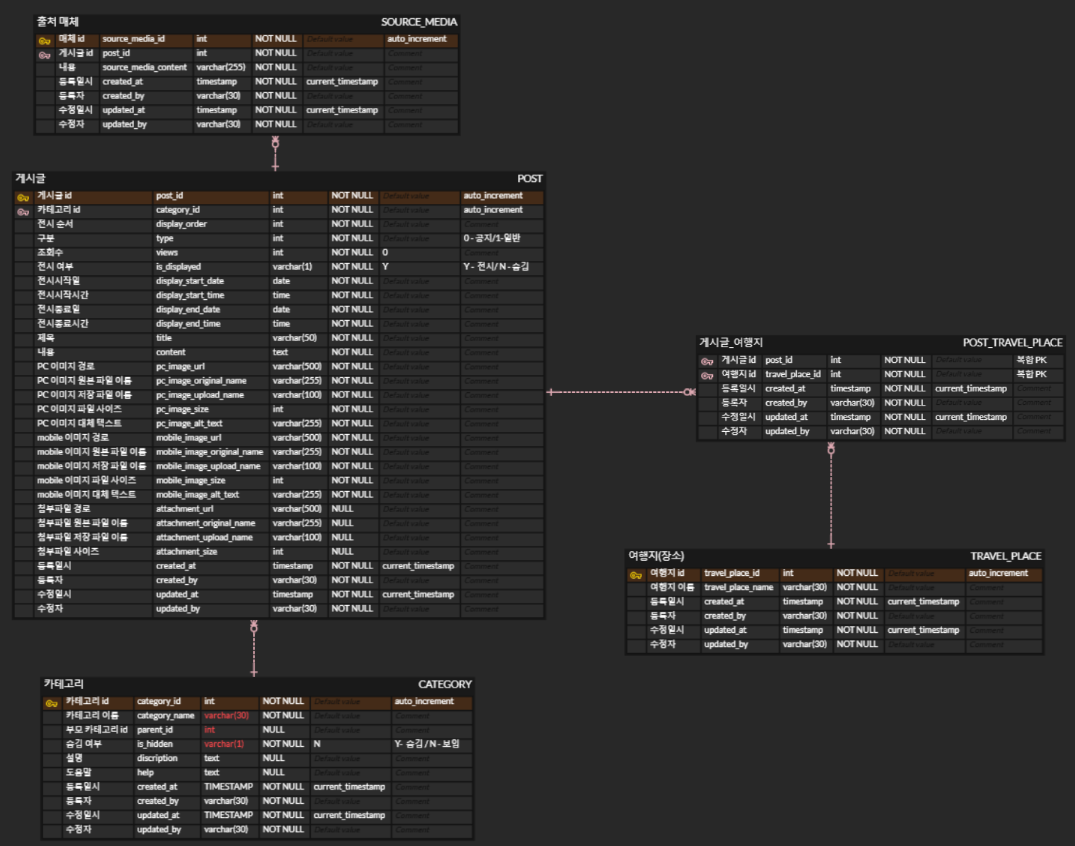Screen dimensions: 1075x846
Task: Click the attachment_original_name column
Action: point(206,523)
